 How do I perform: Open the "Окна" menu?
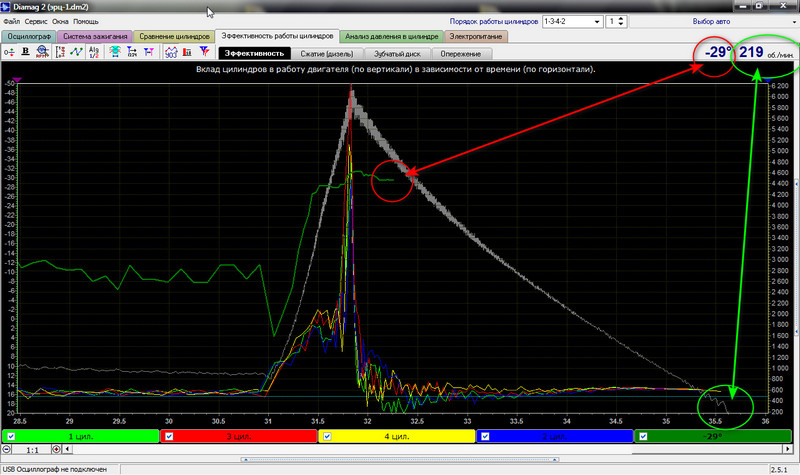tap(60, 22)
